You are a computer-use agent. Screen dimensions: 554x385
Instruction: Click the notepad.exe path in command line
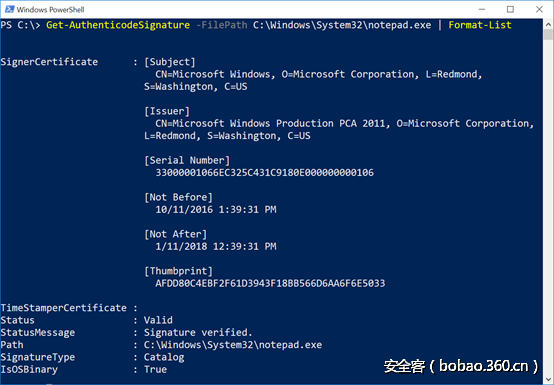click(342, 25)
